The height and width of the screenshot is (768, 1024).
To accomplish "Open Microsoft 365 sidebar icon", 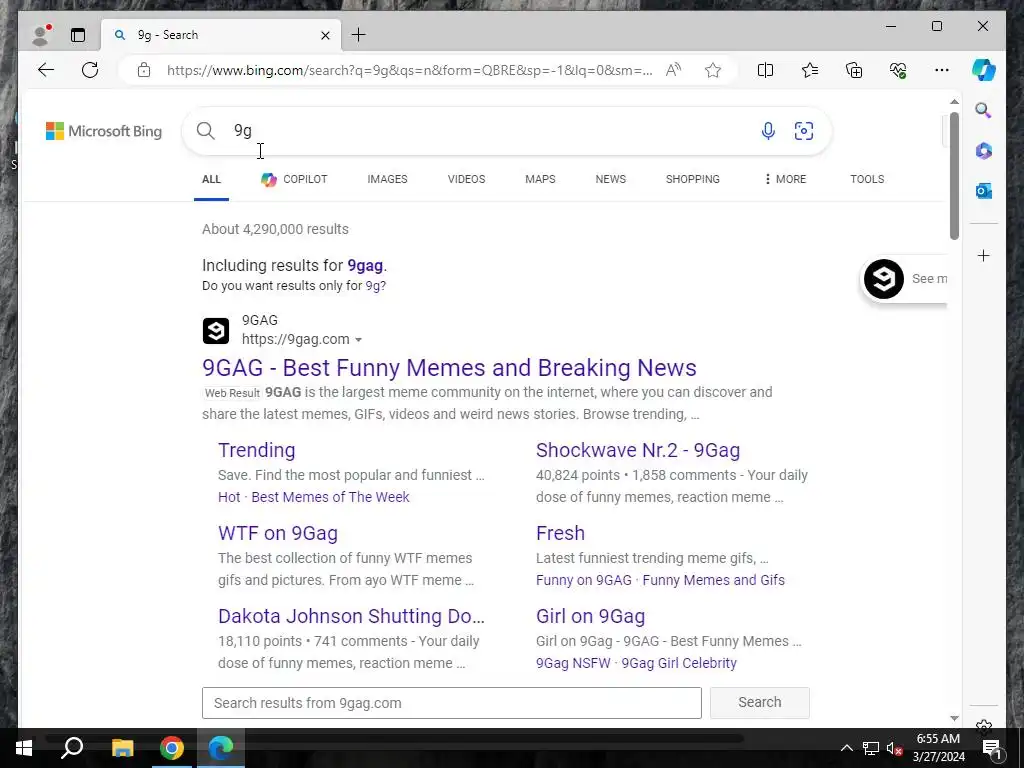I will pyautogui.click(x=984, y=151).
